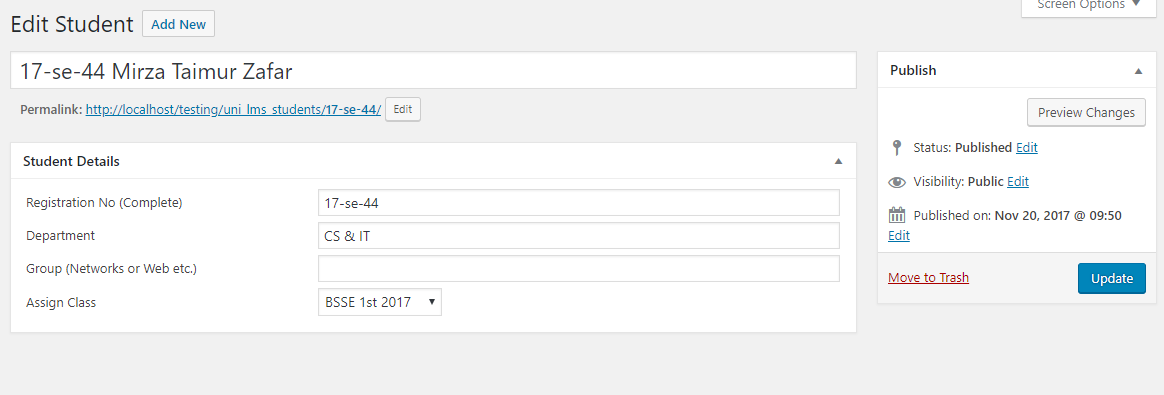Screen dimensions: 1164x395
Task: Click the Update button
Action: tap(1111, 278)
